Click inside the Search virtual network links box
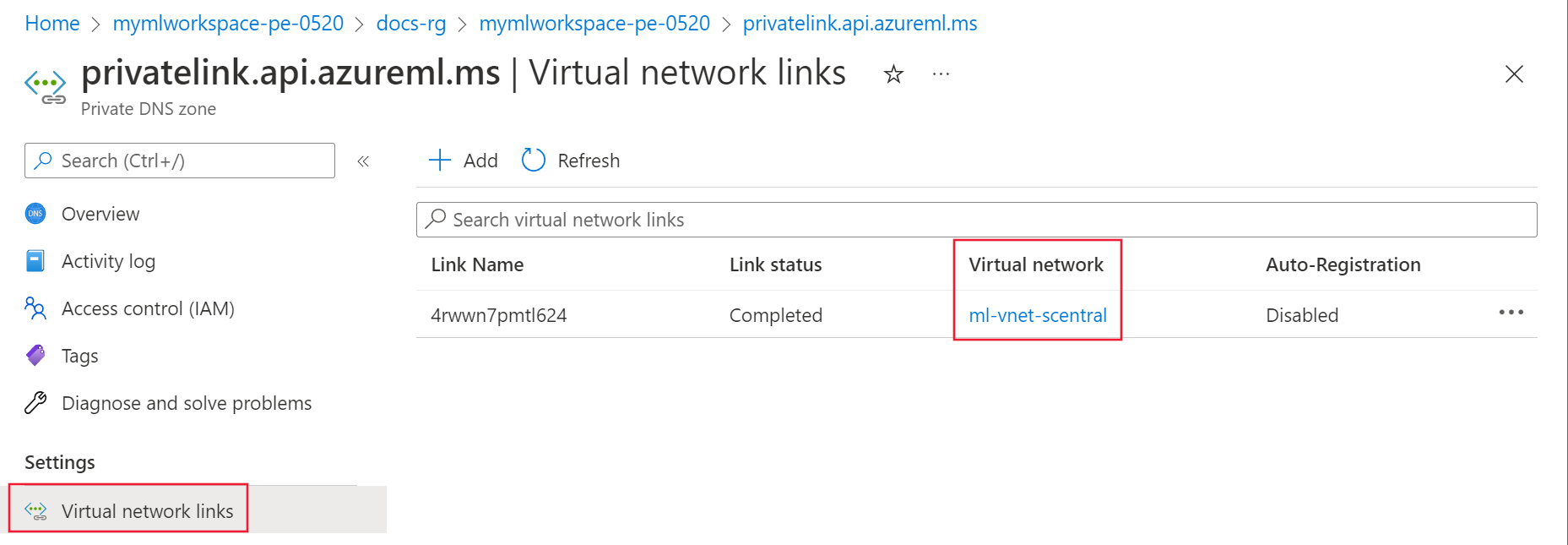1568x545 pixels. 760,219
